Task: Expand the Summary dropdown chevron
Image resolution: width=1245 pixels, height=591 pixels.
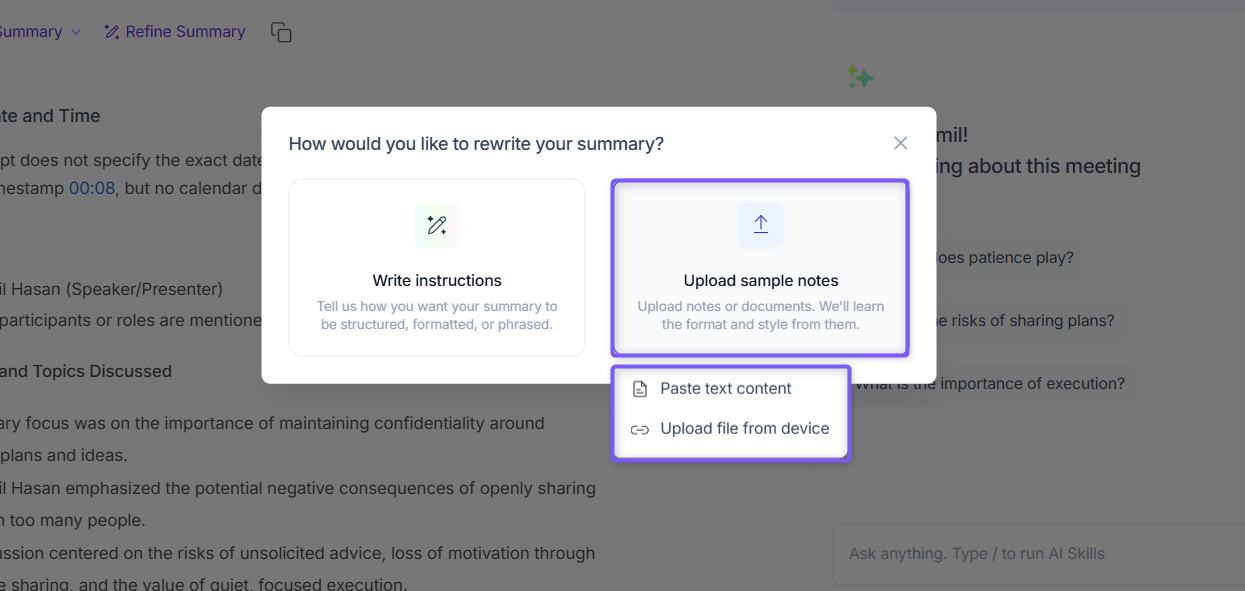Action: coord(75,32)
